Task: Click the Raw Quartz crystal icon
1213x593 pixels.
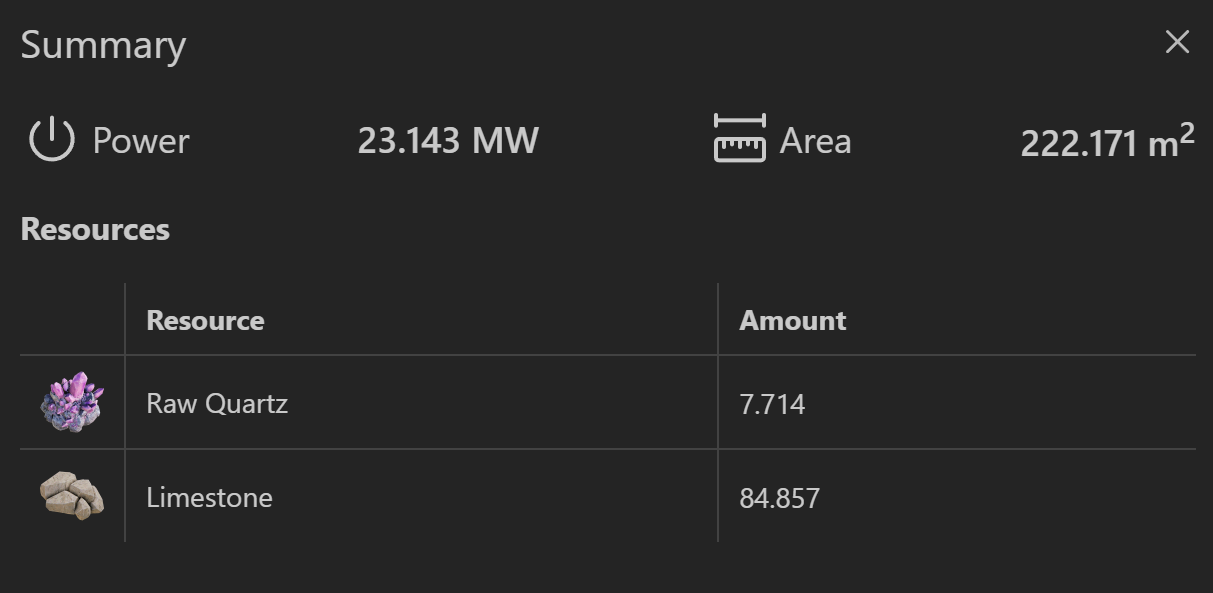Action: pos(71,403)
